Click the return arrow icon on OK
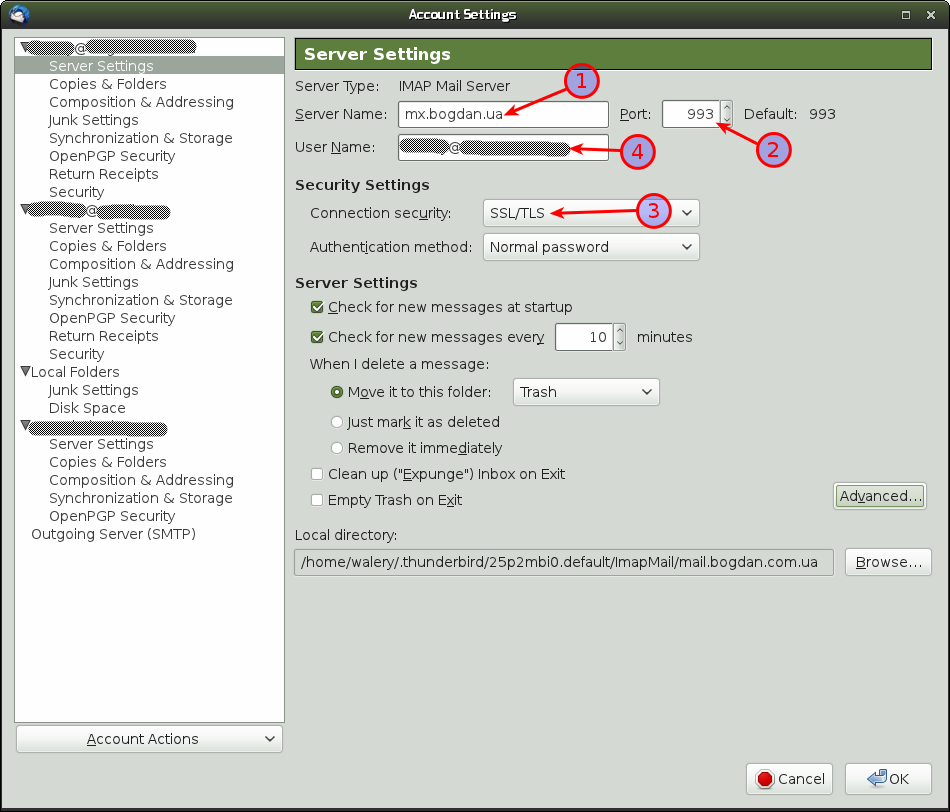The width and height of the screenshot is (950, 812). (x=877, y=778)
